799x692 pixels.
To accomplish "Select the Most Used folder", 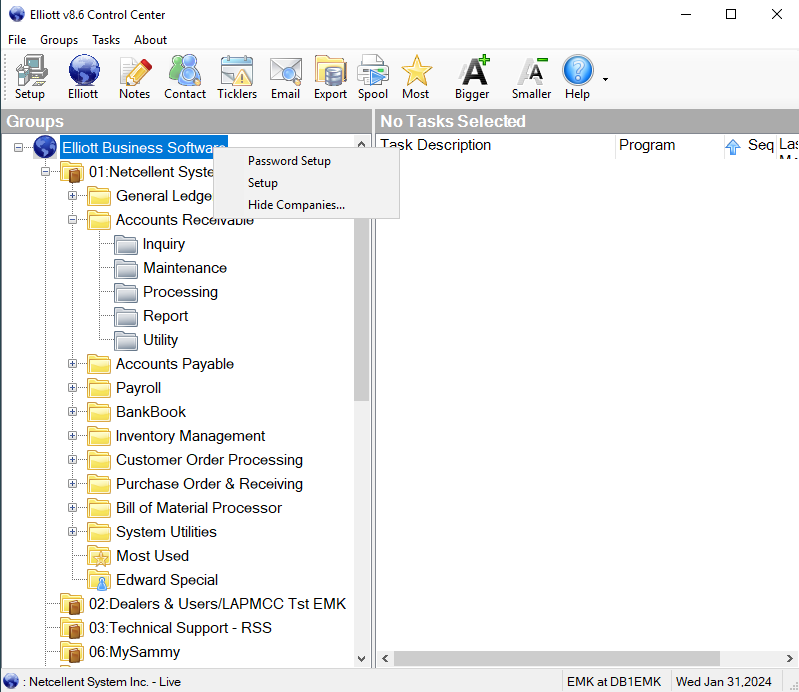I will click(152, 556).
